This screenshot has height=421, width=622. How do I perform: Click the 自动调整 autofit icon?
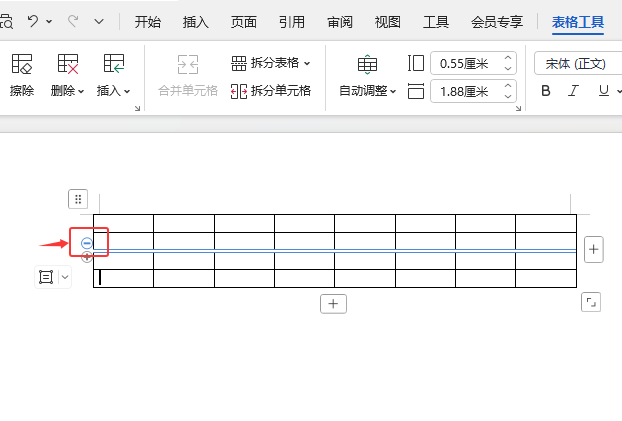(367, 64)
